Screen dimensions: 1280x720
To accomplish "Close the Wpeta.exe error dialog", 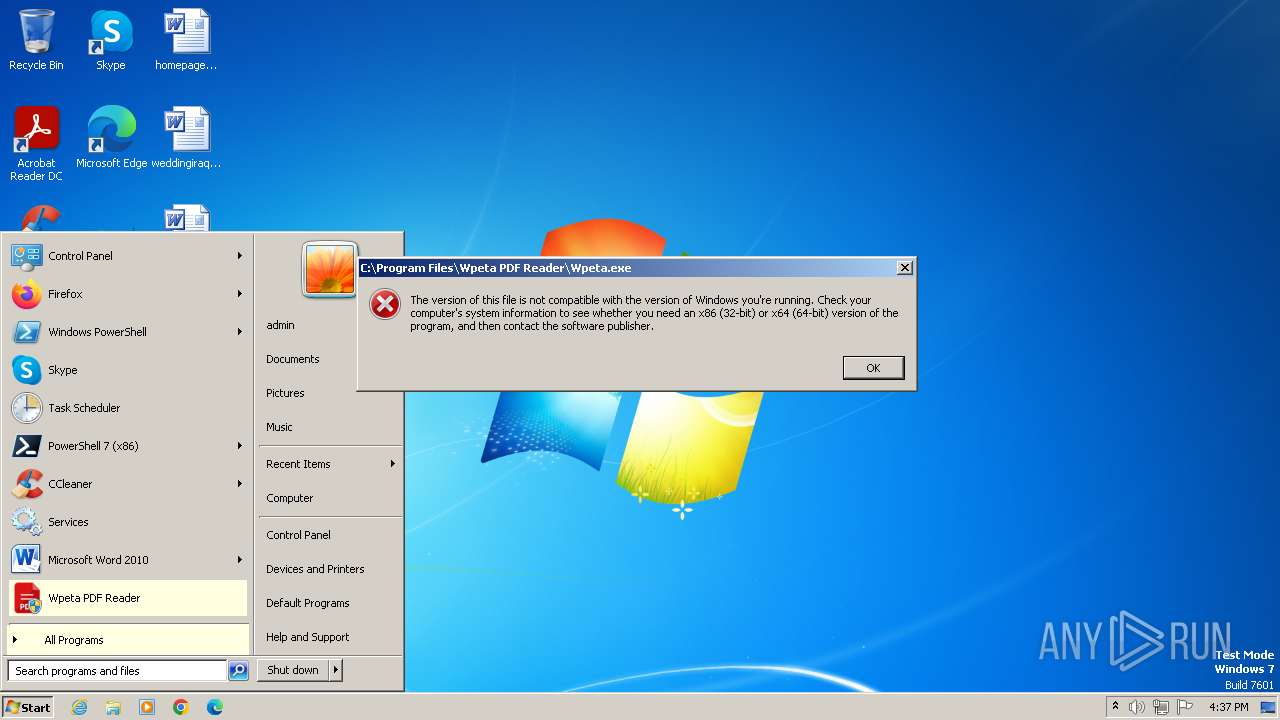I will coord(904,268).
